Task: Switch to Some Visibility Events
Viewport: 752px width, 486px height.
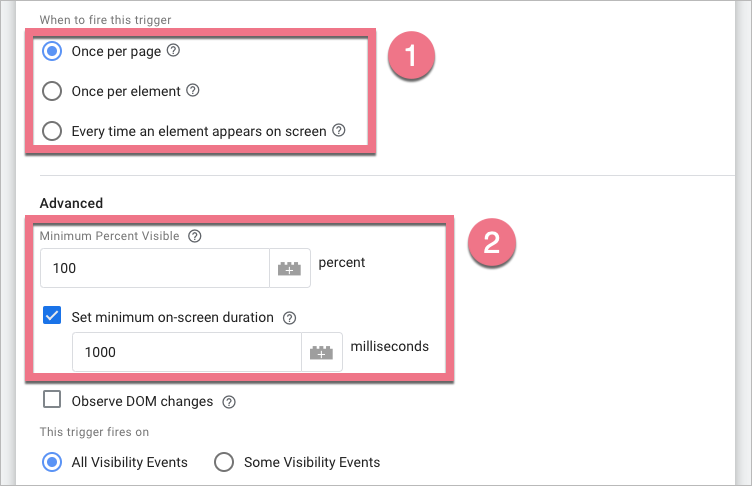Action: coord(224,462)
